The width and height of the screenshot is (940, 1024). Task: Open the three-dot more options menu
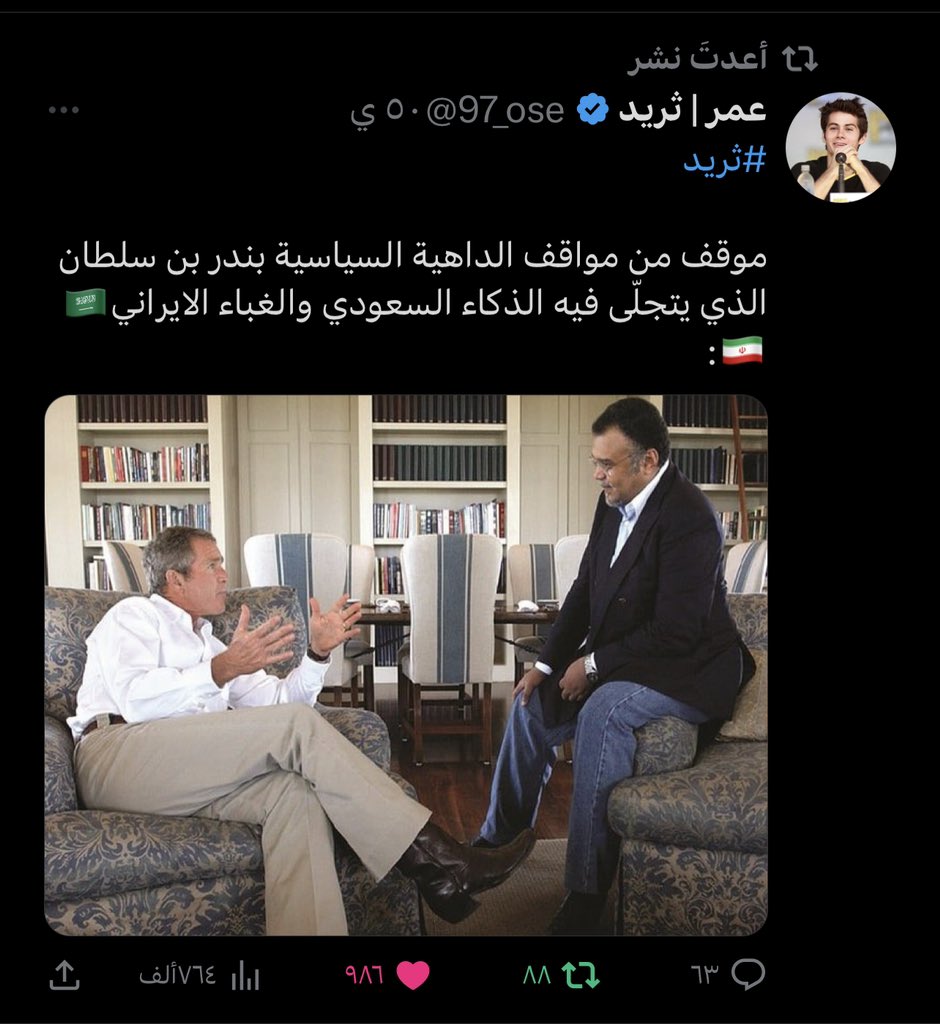tap(64, 110)
